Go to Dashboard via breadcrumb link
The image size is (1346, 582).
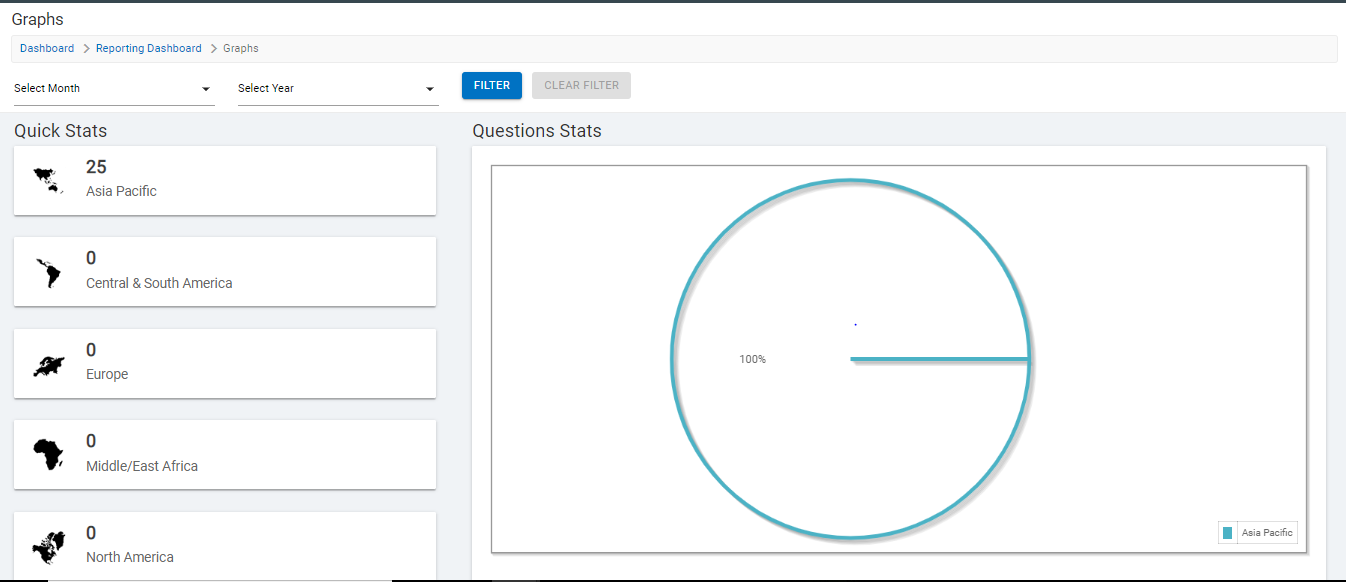[x=47, y=48]
